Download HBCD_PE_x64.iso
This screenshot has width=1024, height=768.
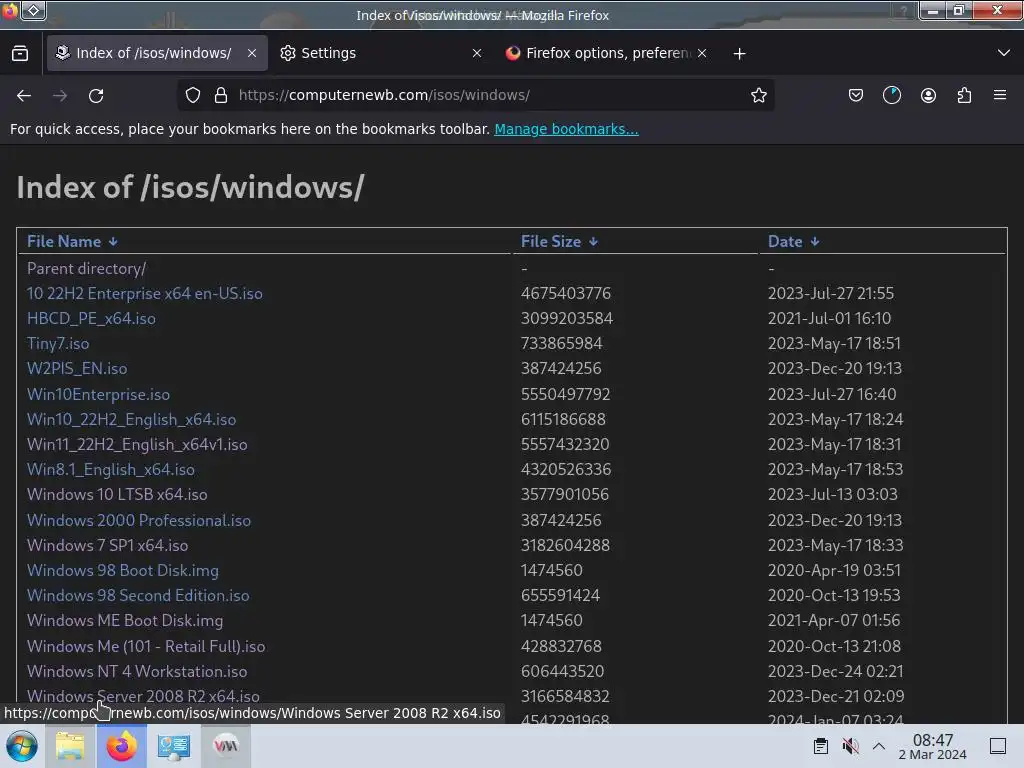[x=91, y=319]
